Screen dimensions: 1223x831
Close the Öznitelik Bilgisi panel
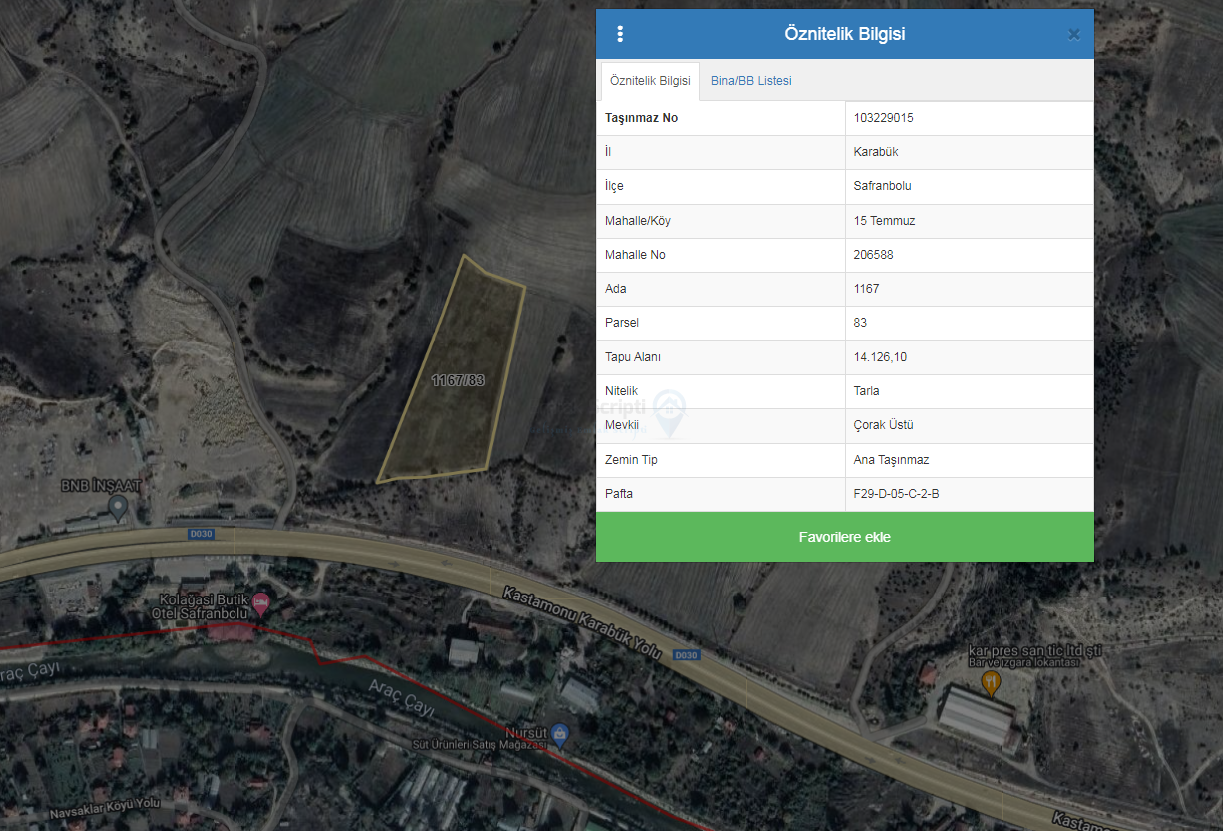point(1073,34)
